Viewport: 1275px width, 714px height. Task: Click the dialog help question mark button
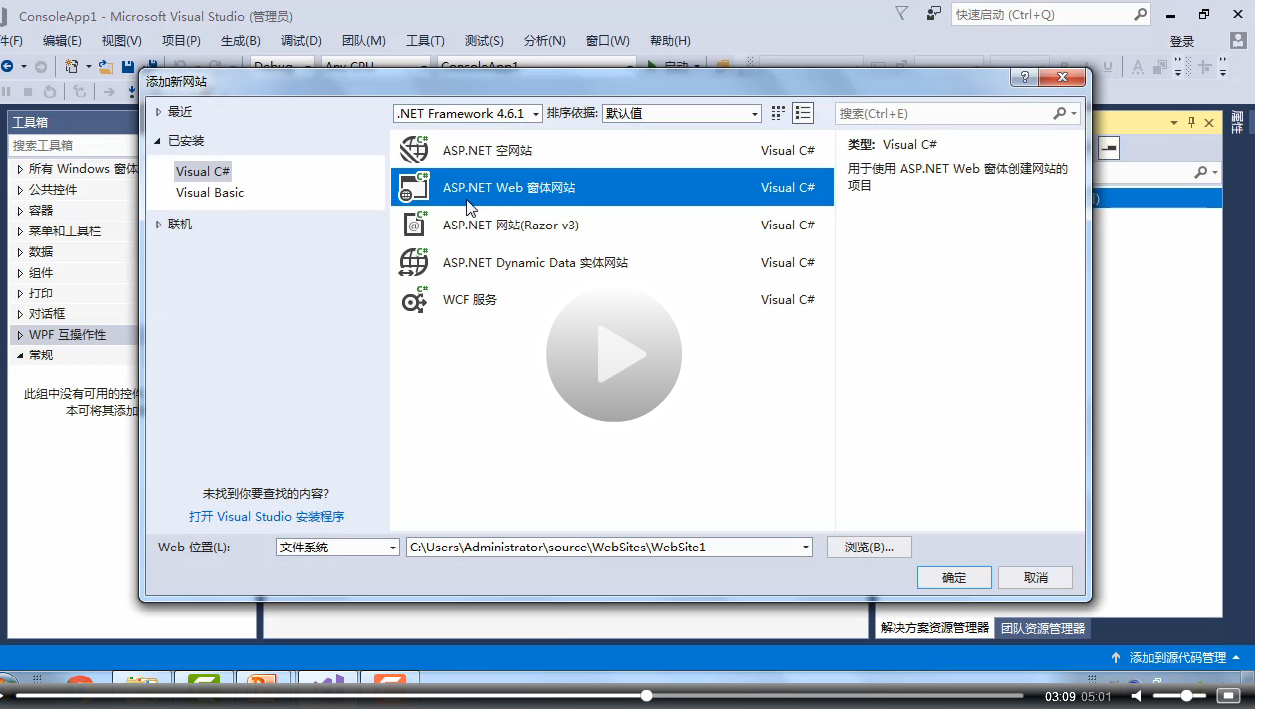1024,77
